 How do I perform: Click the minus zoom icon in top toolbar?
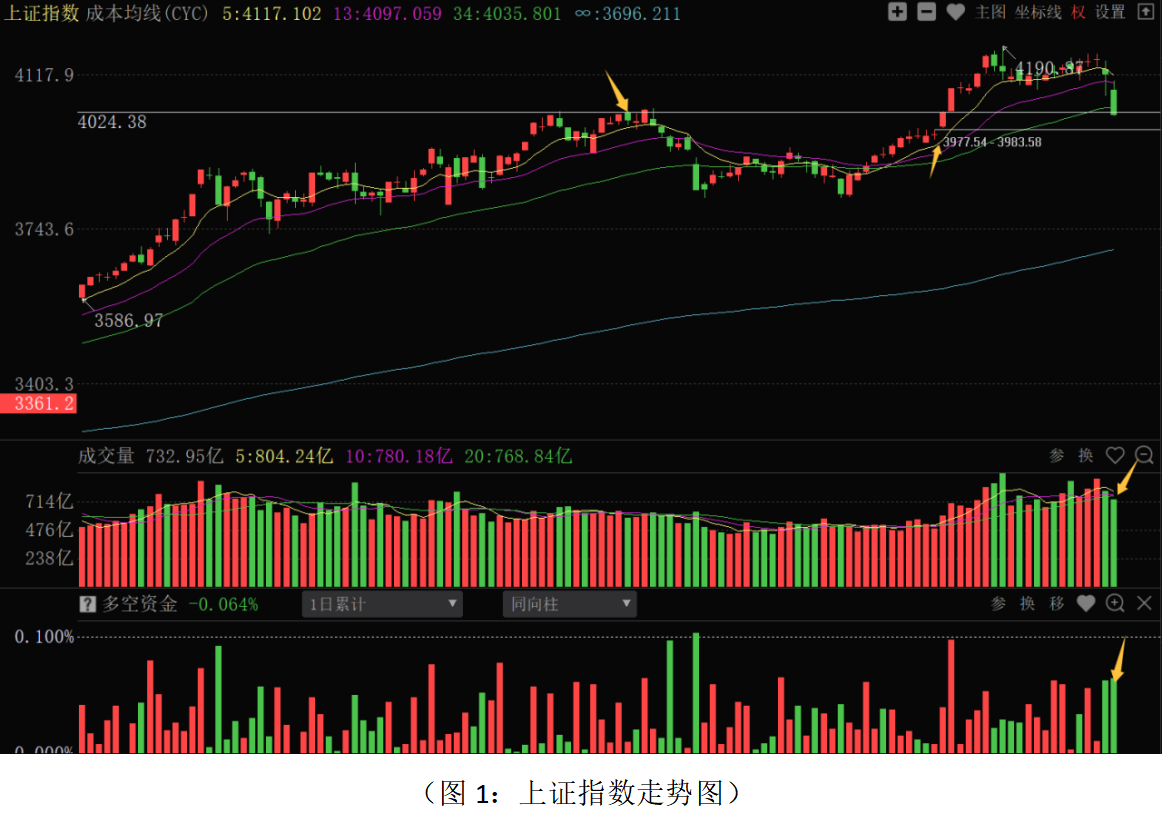[x=926, y=12]
